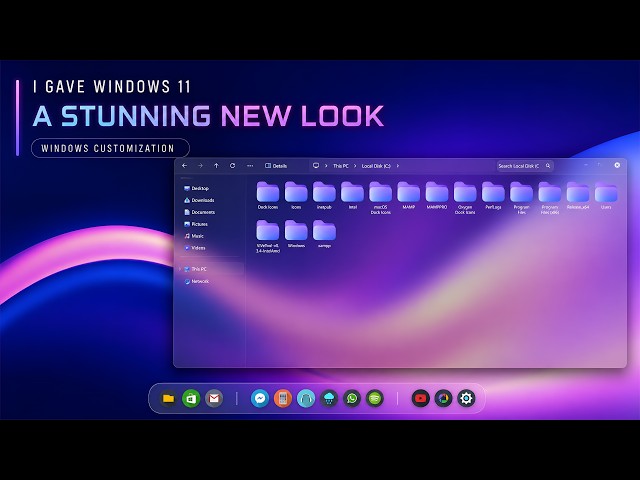The height and width of the screenshot is (480, 640).
Task: Open Messenger from the dock
Action: click(260, 398)
